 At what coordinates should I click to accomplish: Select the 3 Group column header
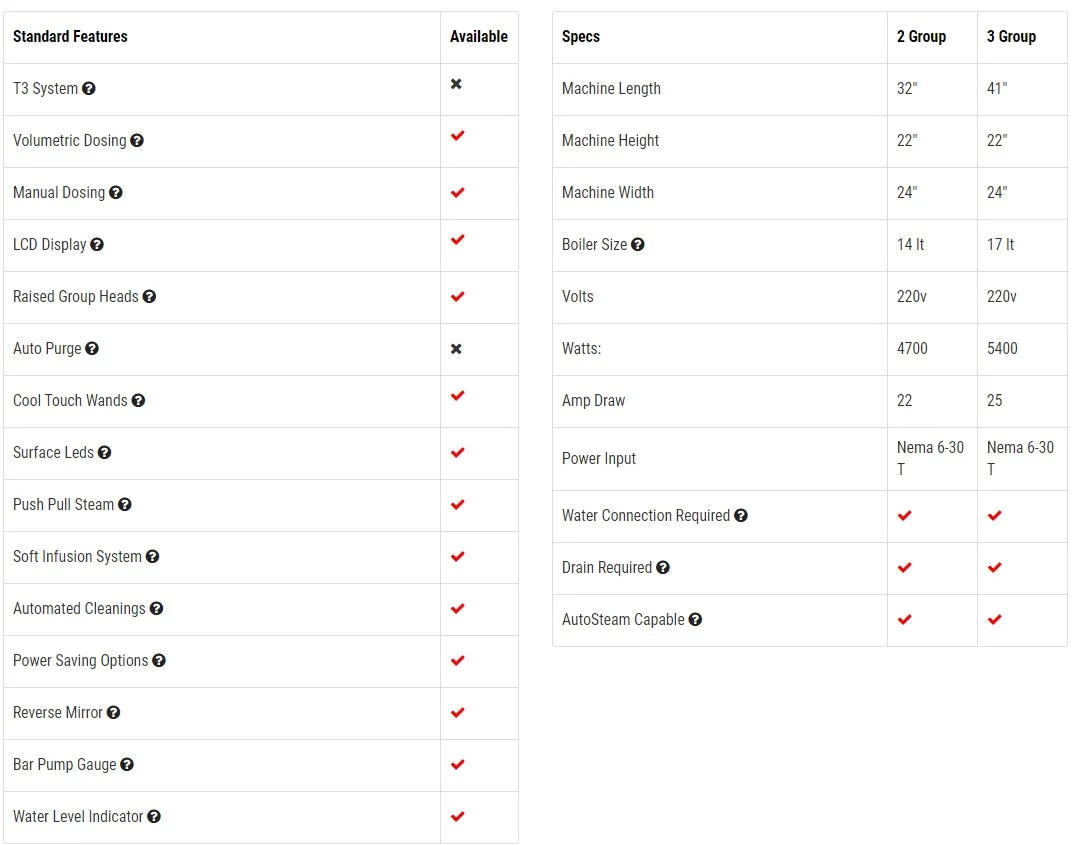(1011, 36)
